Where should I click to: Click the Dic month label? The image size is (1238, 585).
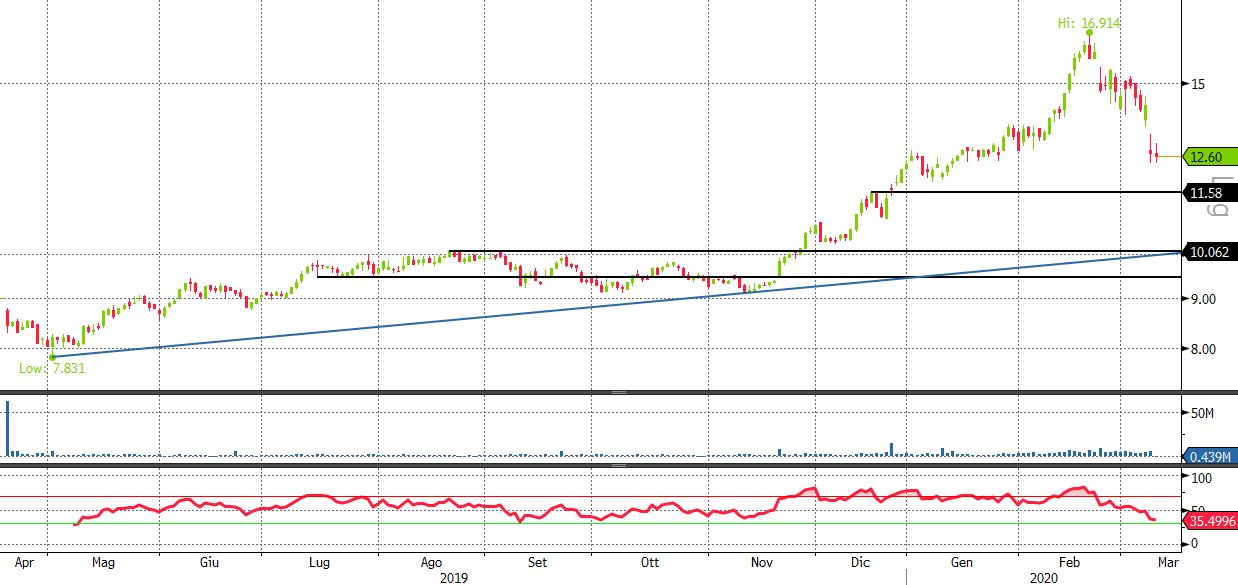[859, 562]
